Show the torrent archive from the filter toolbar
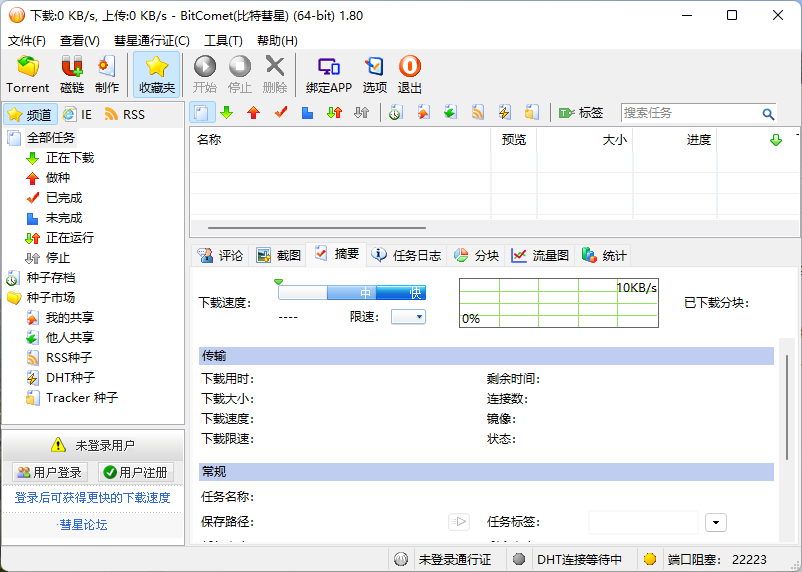 click(x=395, y=113)
